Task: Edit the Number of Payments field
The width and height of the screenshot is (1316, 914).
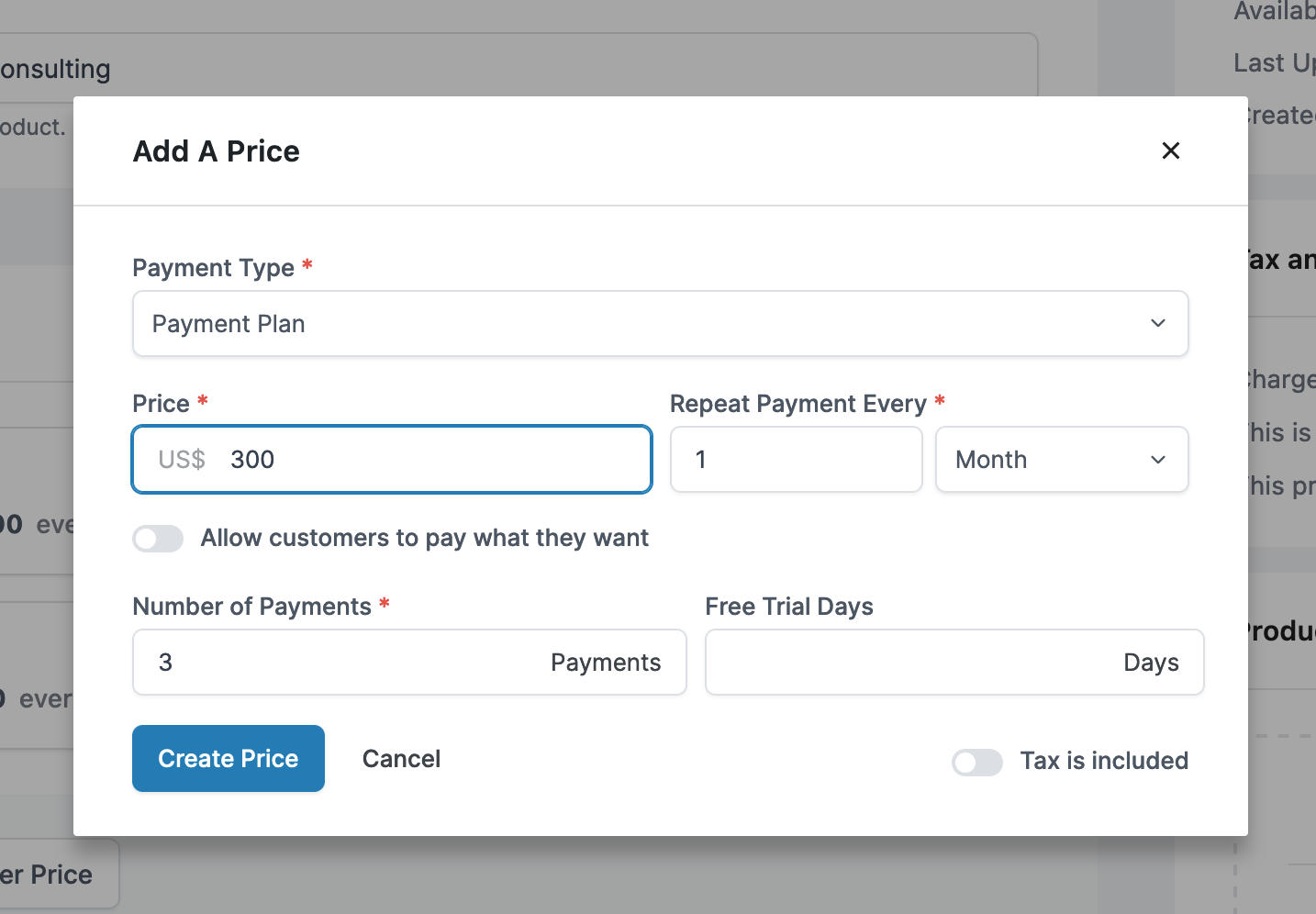Action: 409,663
